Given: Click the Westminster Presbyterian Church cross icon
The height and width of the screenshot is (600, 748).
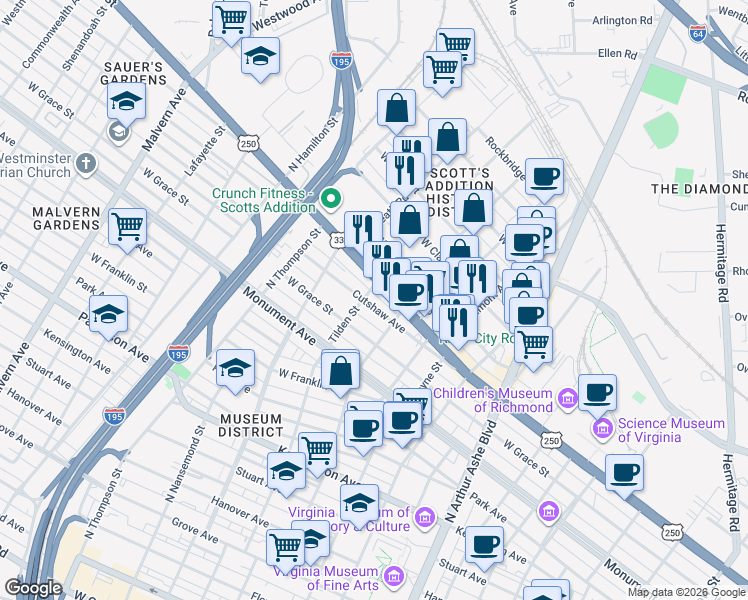Looking at the screenshot, I should click(86, 164).
